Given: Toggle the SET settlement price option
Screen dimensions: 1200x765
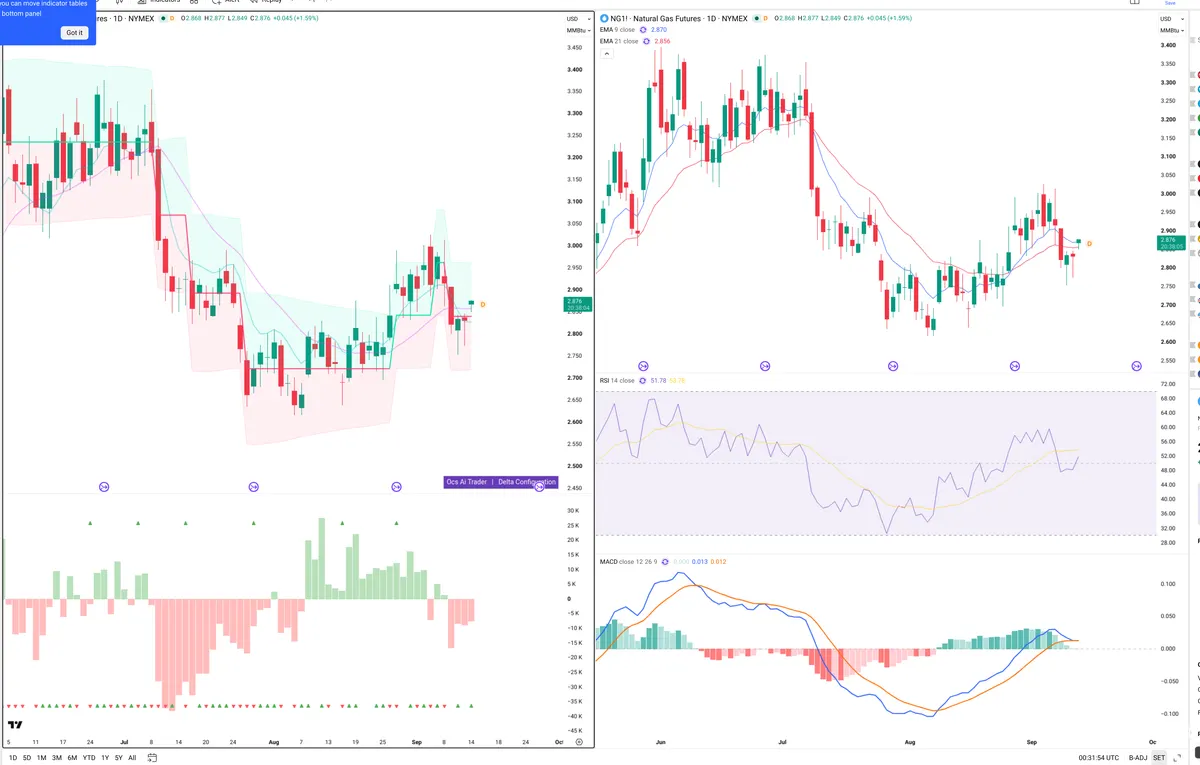Looking at the screenshot, I should coord(1159,758).
